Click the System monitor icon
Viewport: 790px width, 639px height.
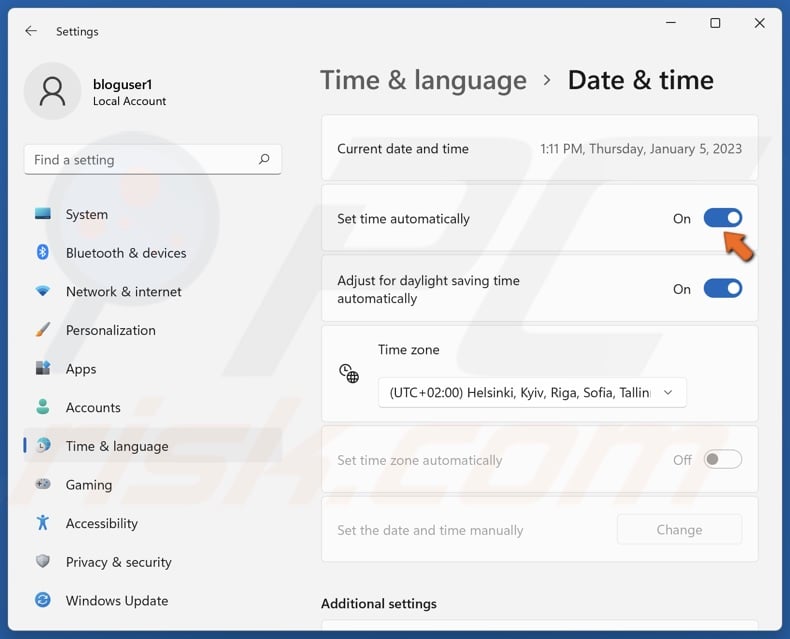coord(43,214)
